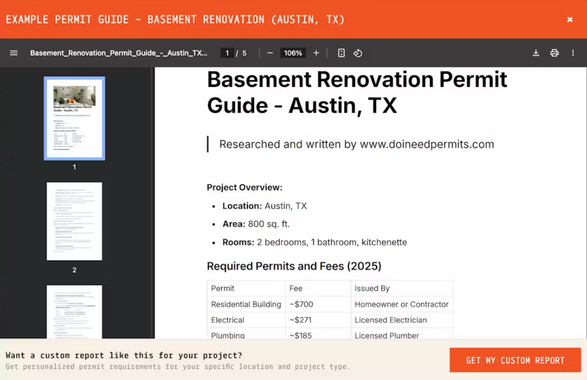Close the example permit guide modal
The height and width of the screenshot is (380, 587).
tap(569, 19)
